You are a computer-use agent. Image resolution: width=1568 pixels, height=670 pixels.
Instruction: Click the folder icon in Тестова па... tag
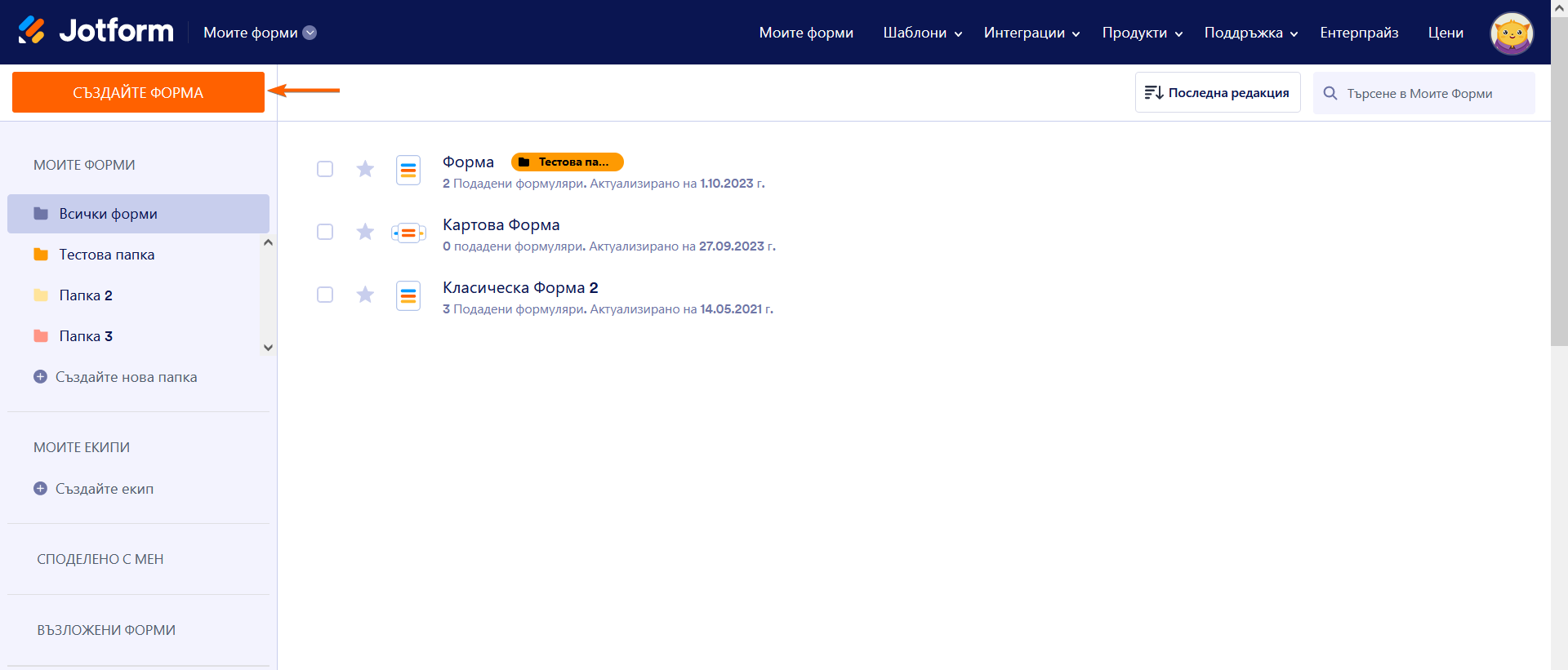(x=524, y=162)
